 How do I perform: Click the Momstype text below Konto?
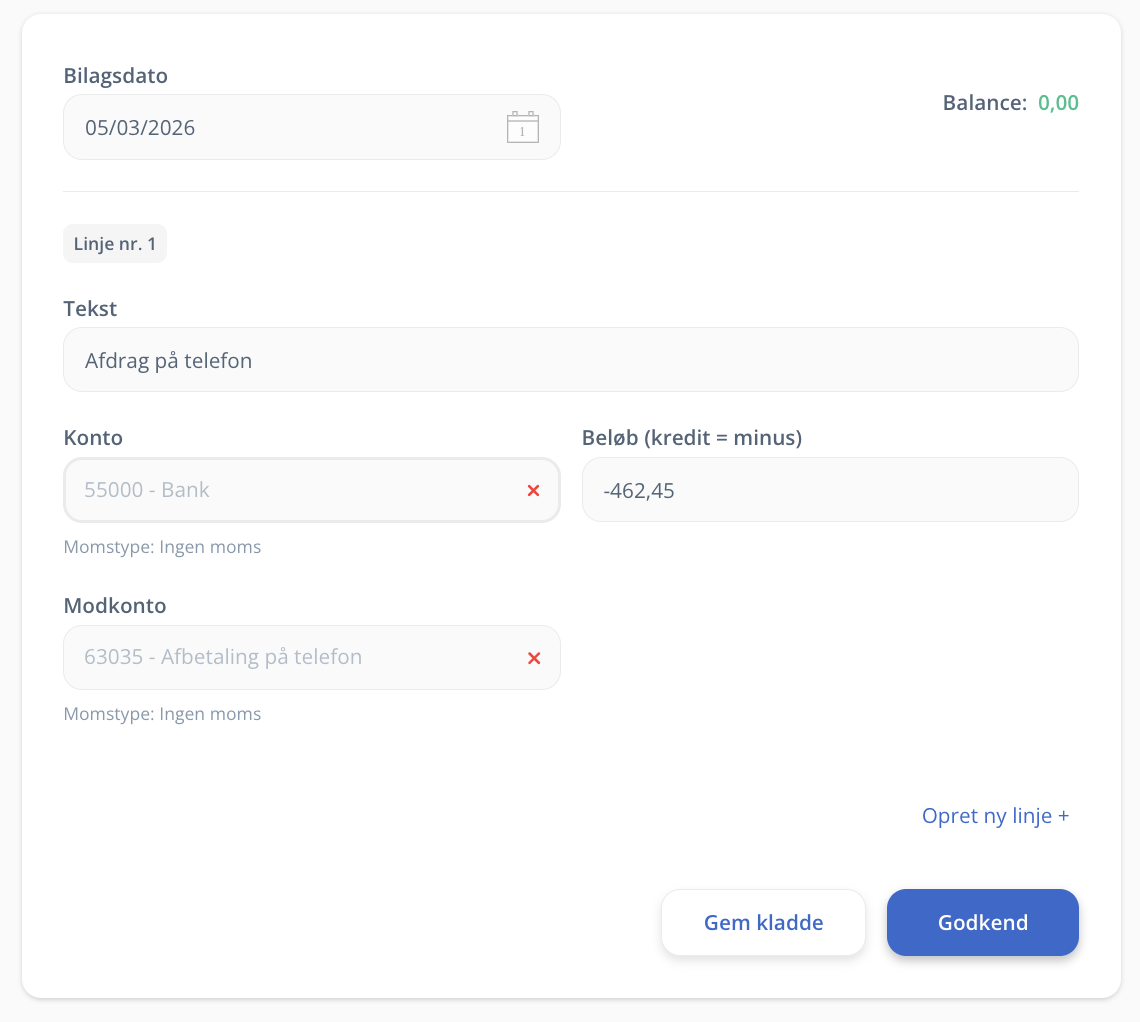click(x=162, y=547)
